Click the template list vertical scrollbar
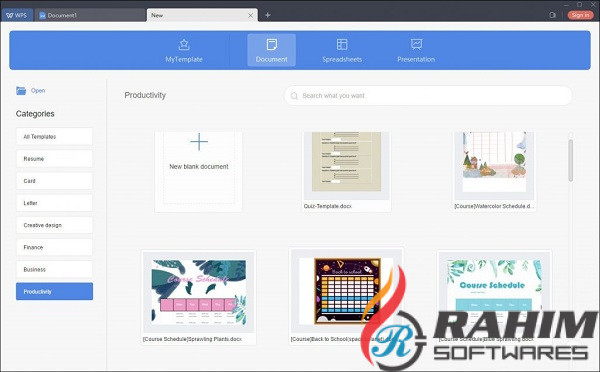The width and height of the screenshot is (600, 372). (x=571, y=161)
